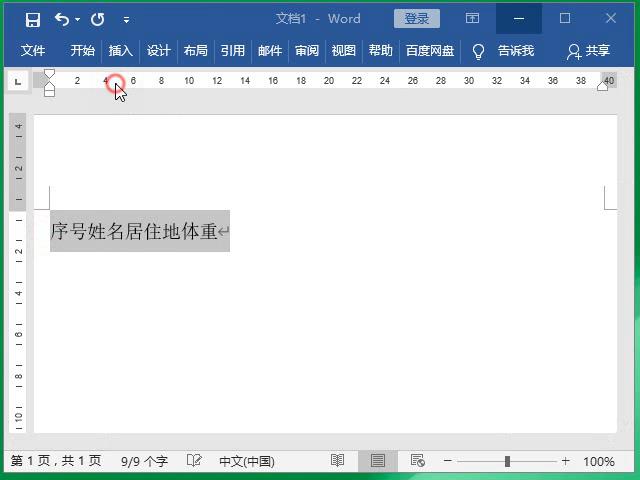The height and width of the screenshot is (480, 640).
Task: Switch to the 布局 tab
Action: pos(196,51)
